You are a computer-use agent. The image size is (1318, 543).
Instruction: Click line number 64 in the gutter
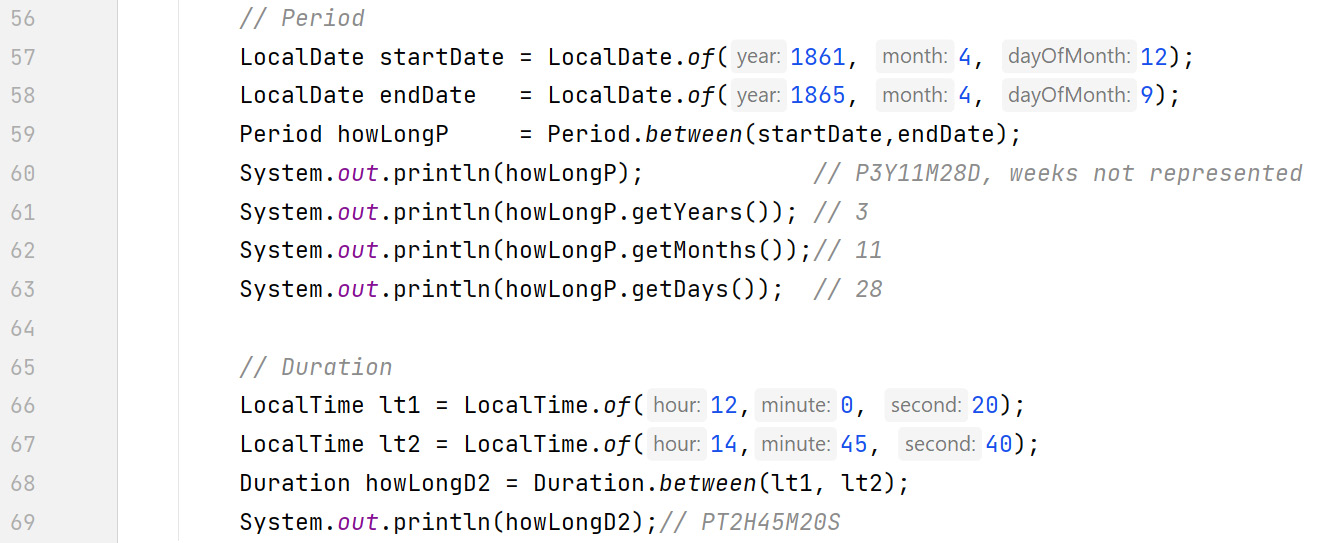[22, 328]
